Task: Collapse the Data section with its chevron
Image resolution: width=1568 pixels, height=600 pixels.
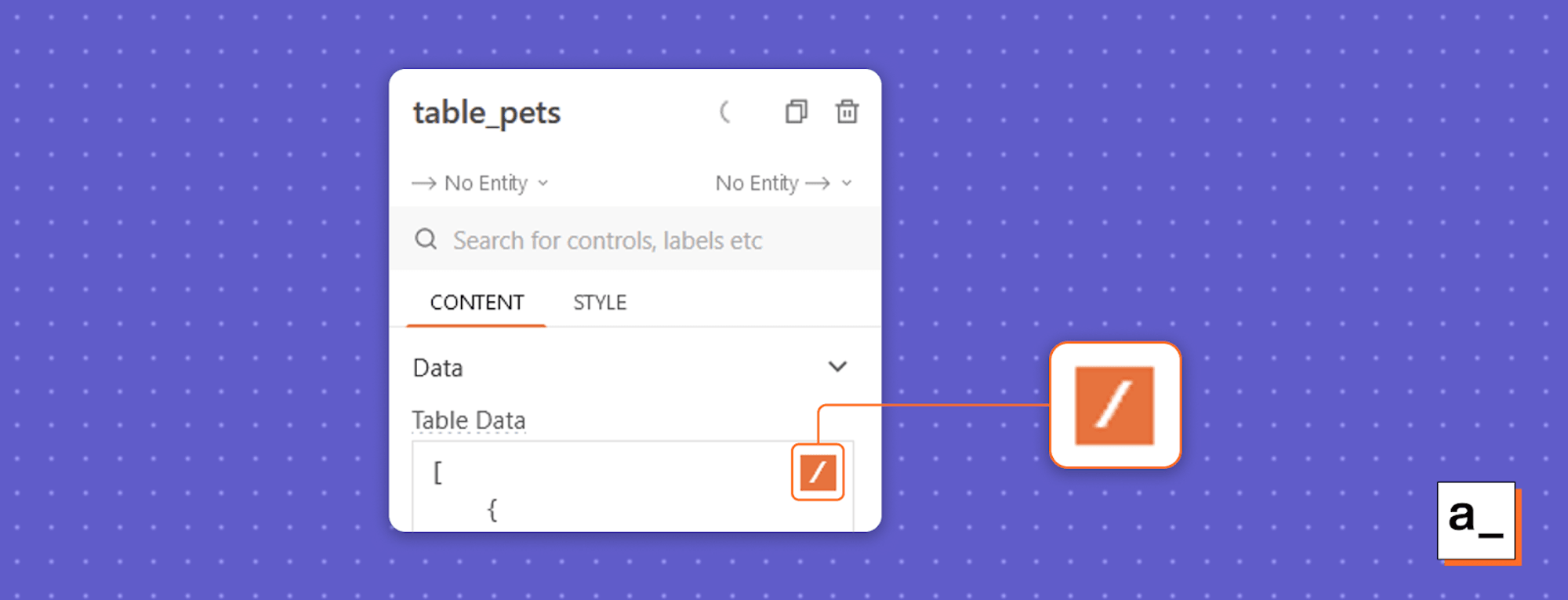Action: pos(837,366)
